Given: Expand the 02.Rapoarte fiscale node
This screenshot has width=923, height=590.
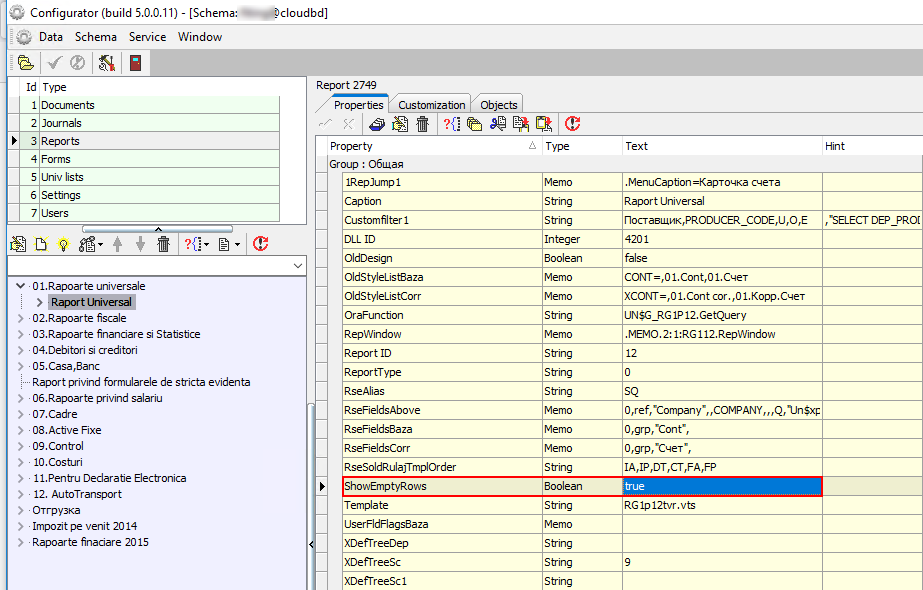Looking at the screenshot, I should pyautogui.click(x=21, y=318).
